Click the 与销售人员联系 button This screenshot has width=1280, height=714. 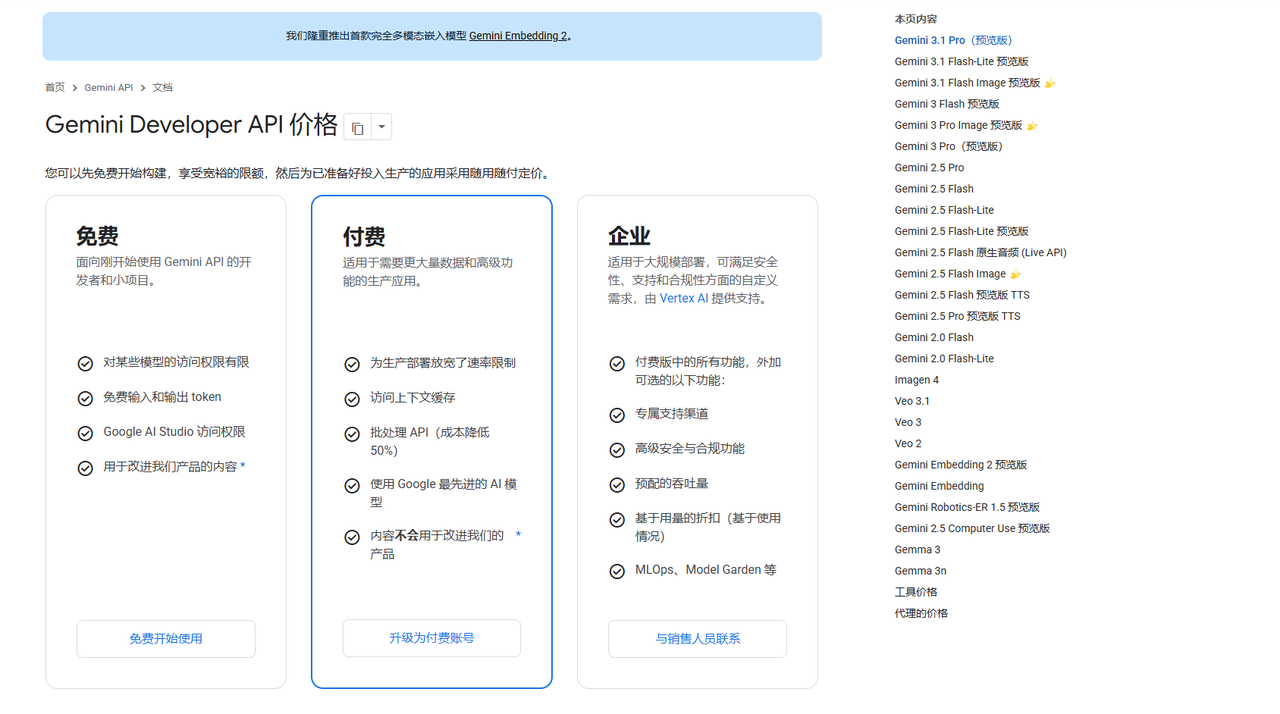coord(697,639)
